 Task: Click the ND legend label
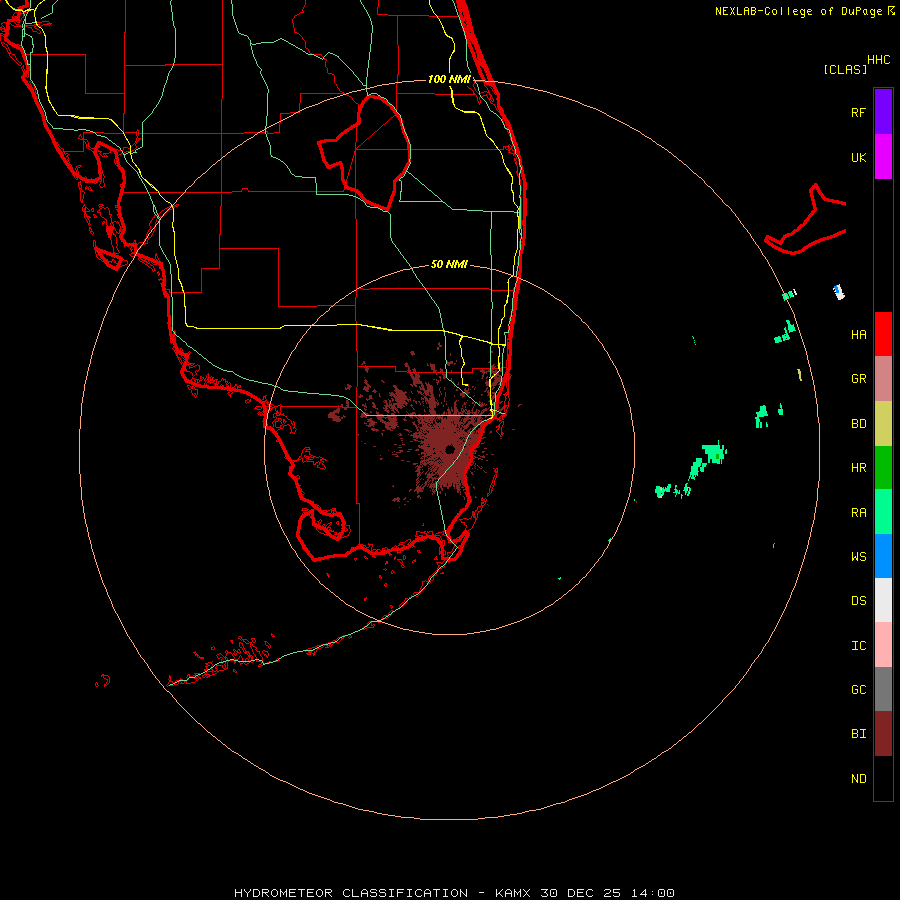point(858,778)
